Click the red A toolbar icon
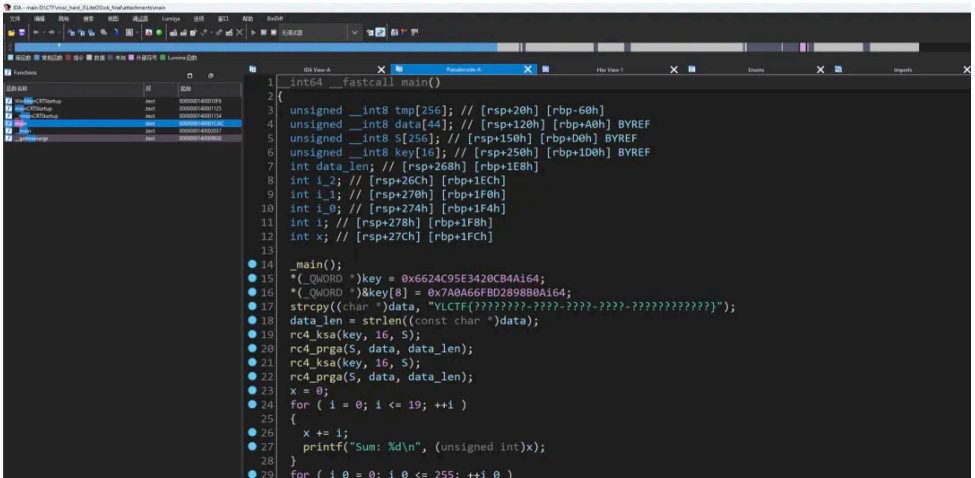This screenshot has width=975, height=478. (x=149, y=32)
